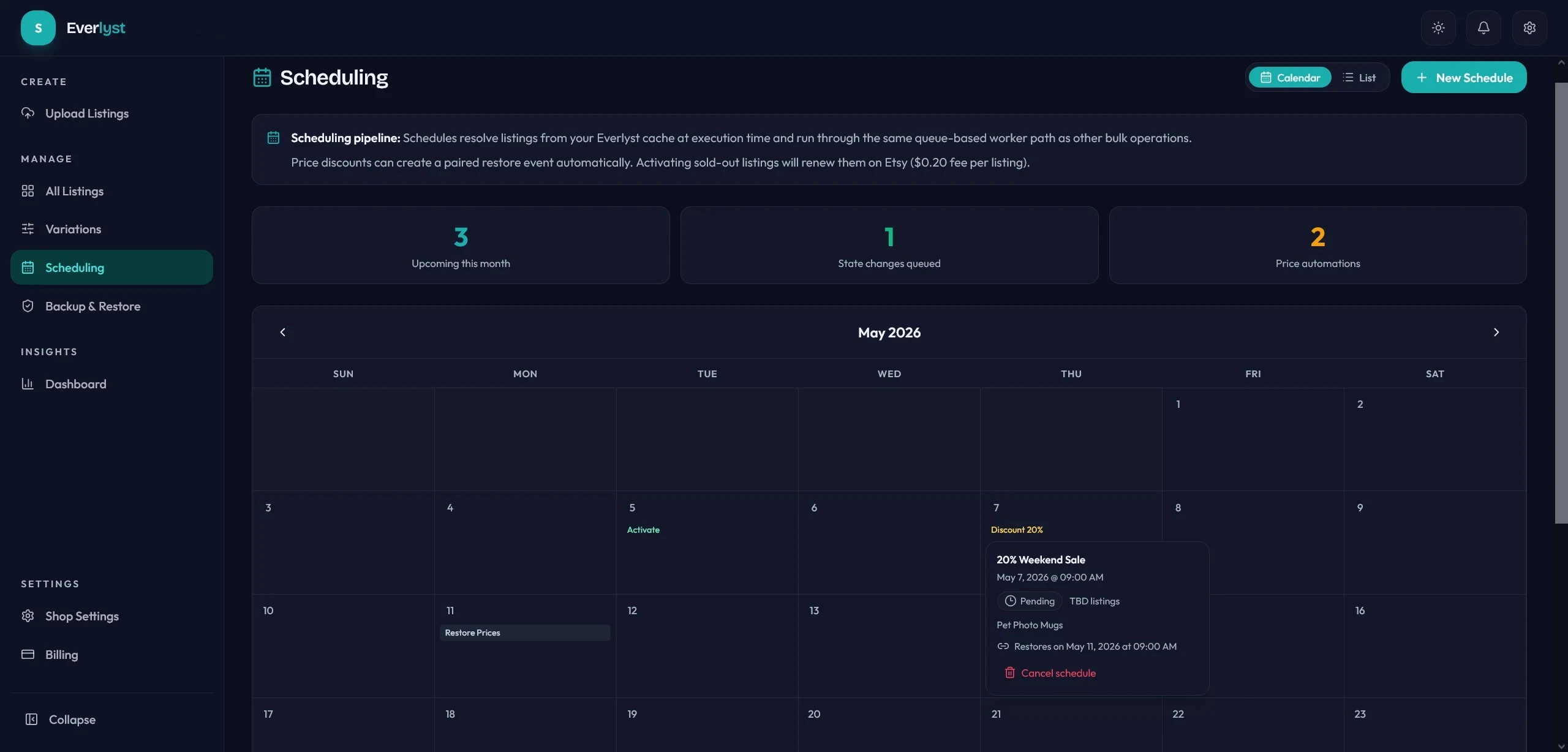Click the Pet Photo Mugs text
Image resolution: width=1568 pixels, height=752 pixels.
click(1030, 625)
